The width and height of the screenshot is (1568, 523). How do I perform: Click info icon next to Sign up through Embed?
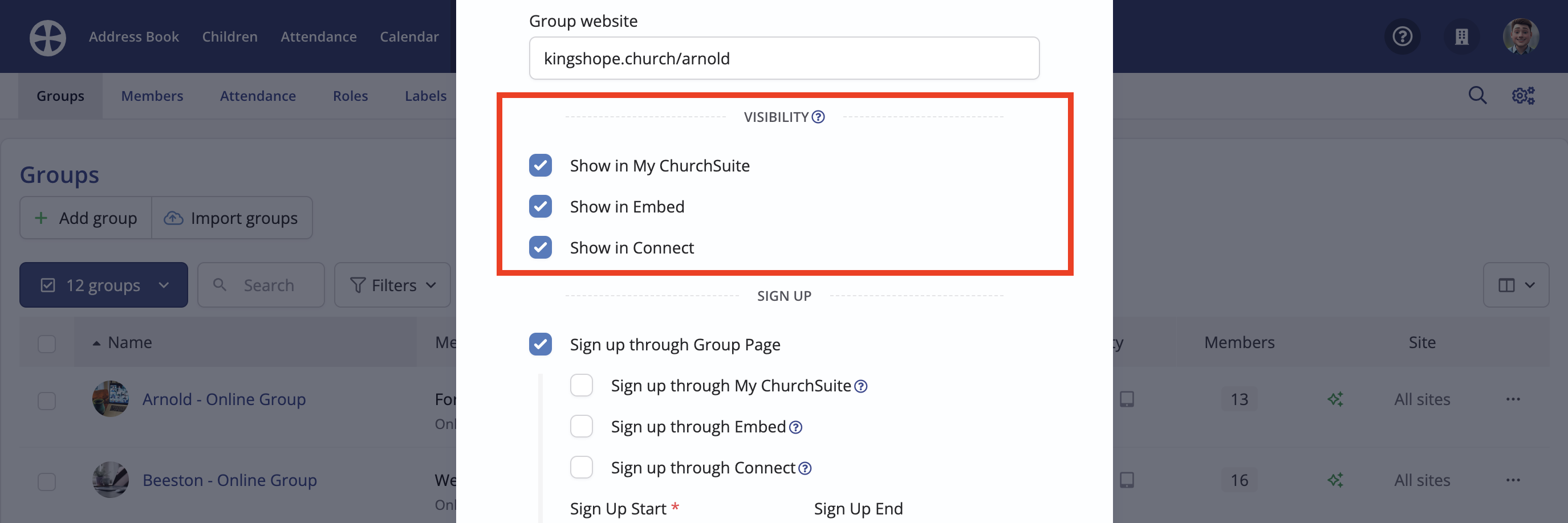click(795, 427)
